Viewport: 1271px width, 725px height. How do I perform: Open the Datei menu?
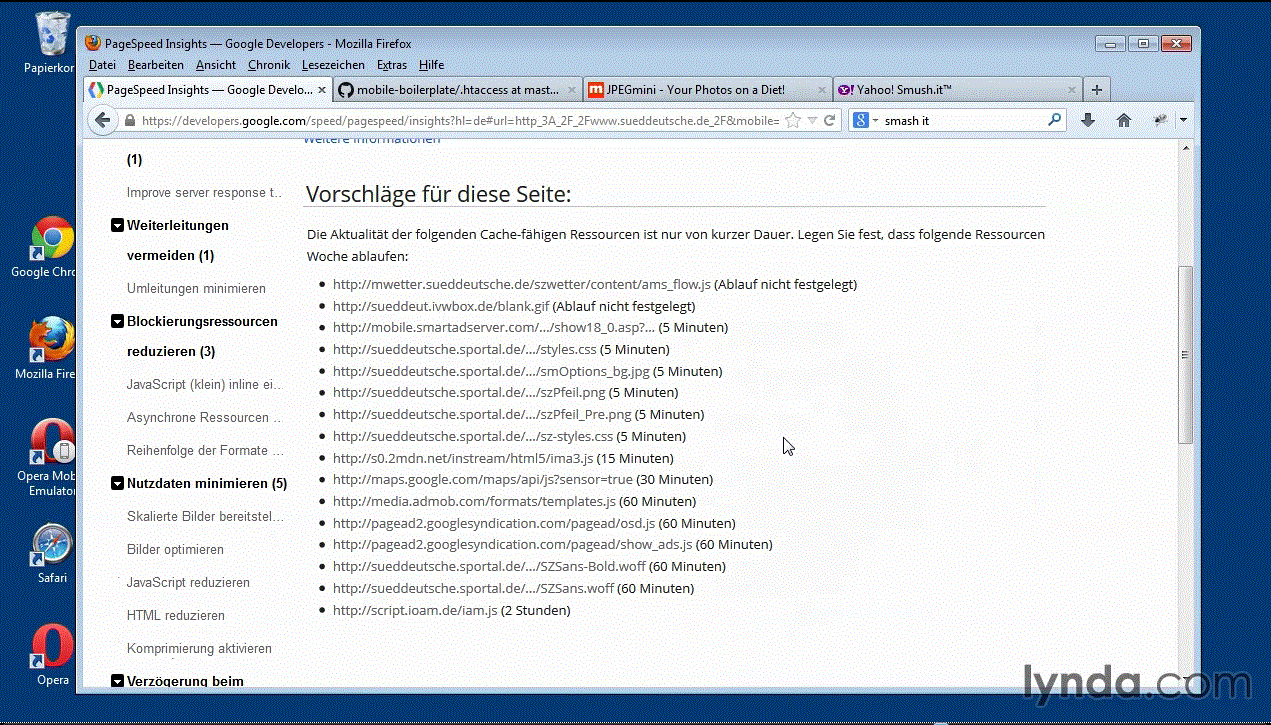point(102,65)
